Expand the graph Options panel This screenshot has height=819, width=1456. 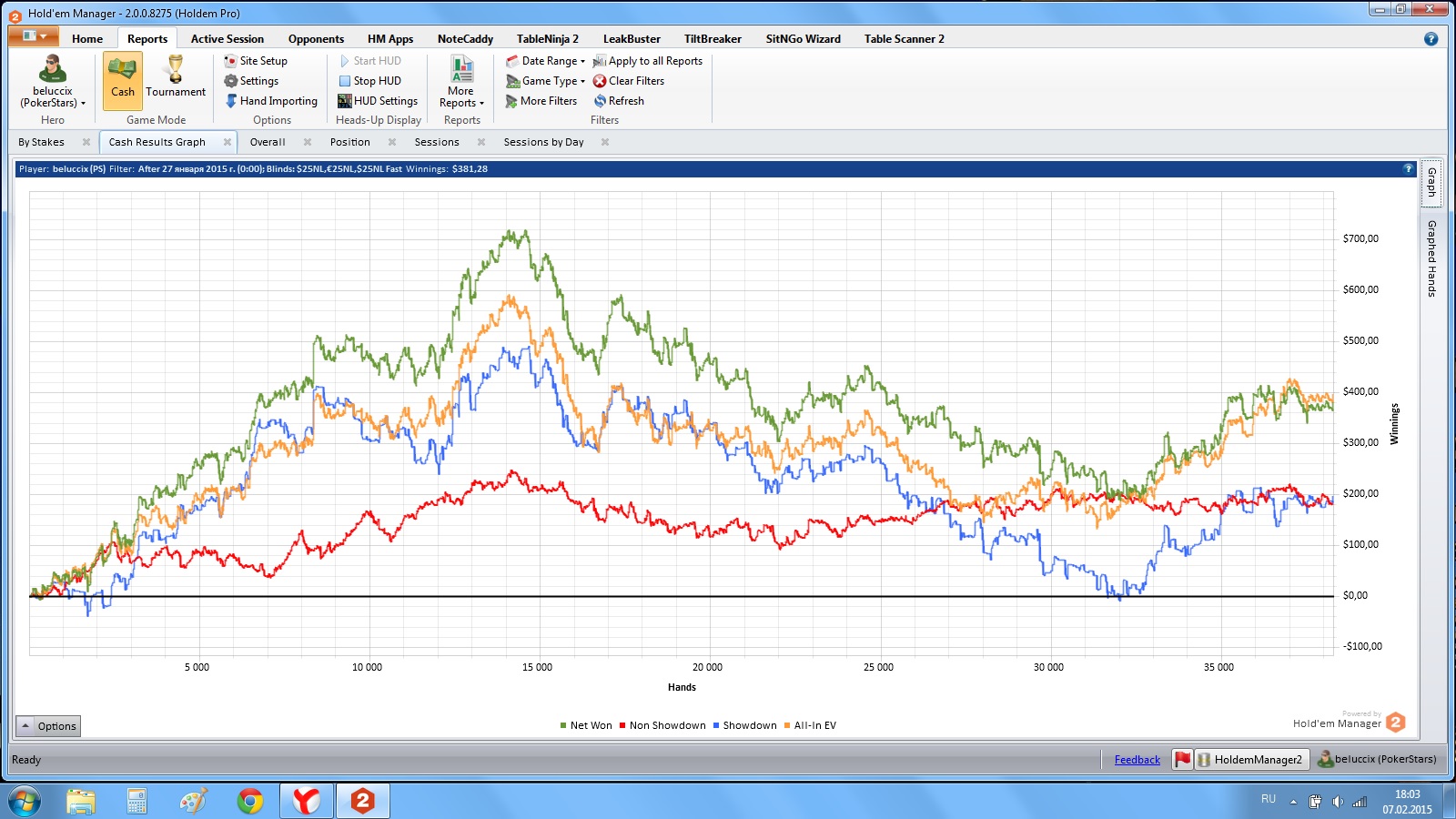coord(48,726)
